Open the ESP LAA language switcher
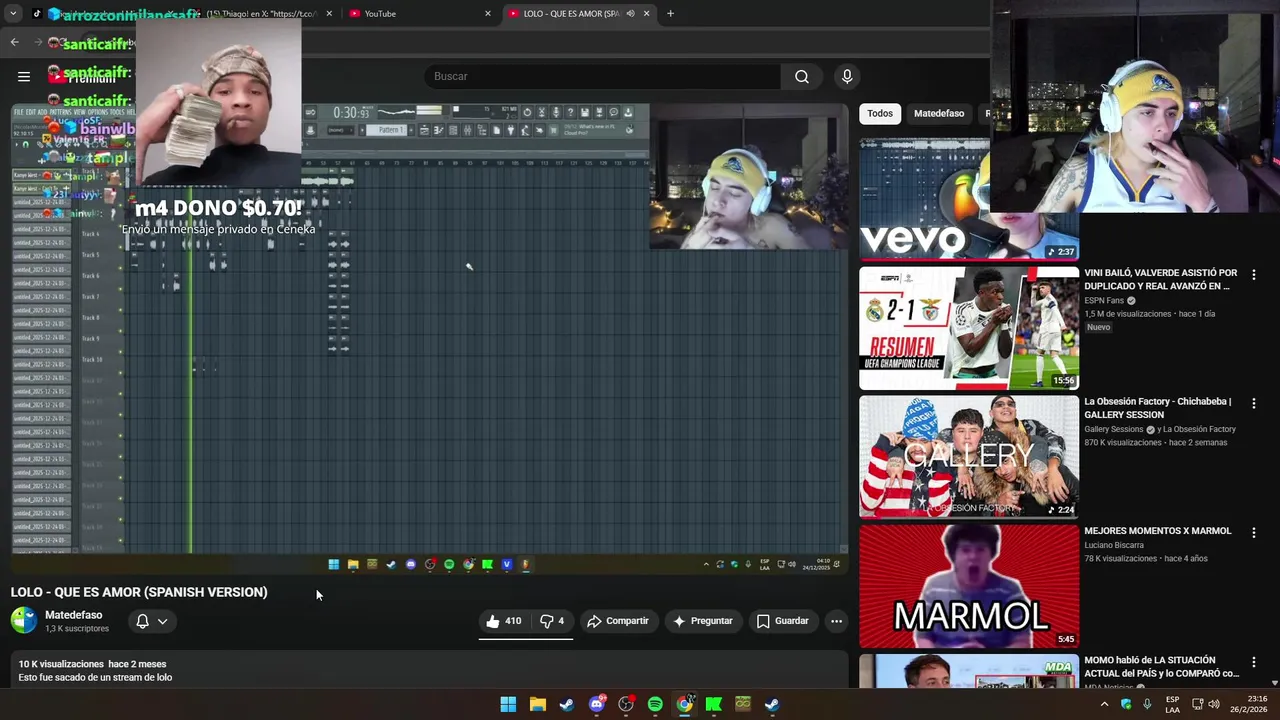The width and height of the screenshot is (1280, 720). click(1172, 704)
